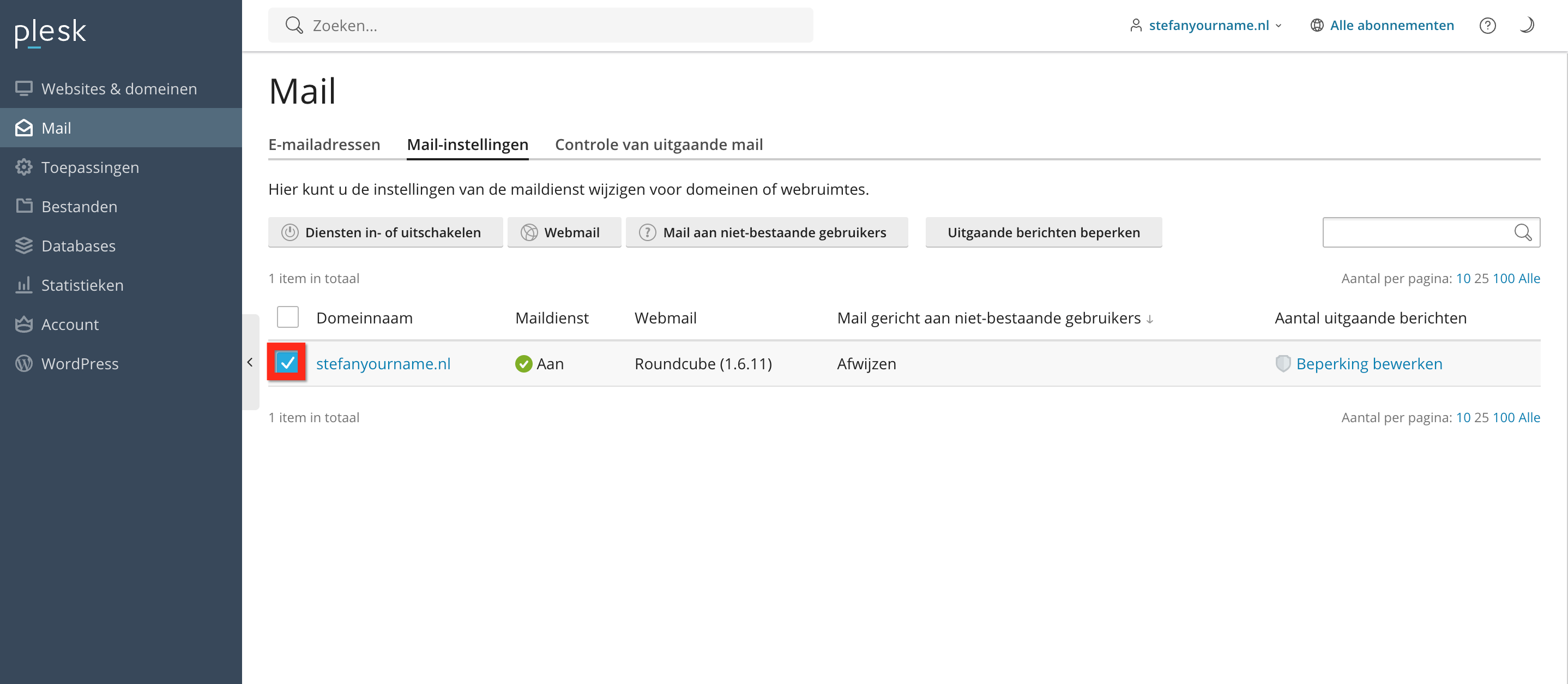
Task: Click the Statistieken chart icon
Action: click(24, 285)
